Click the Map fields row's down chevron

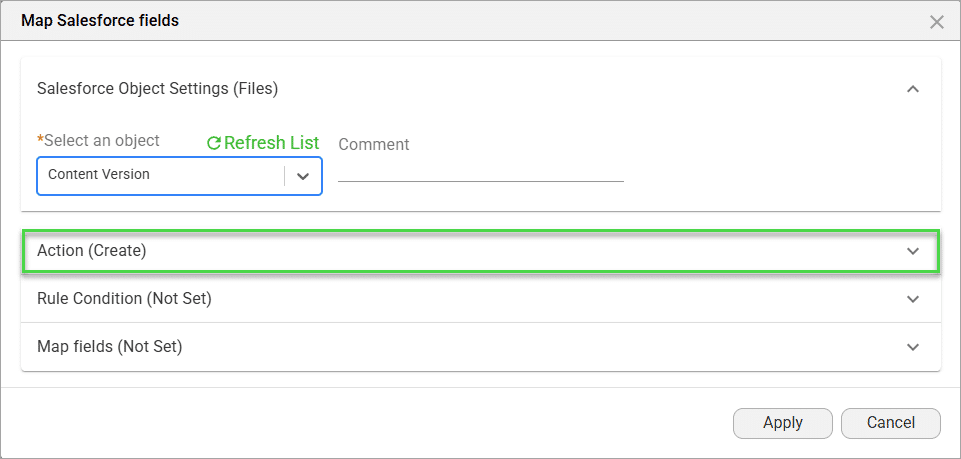point(912,347)
